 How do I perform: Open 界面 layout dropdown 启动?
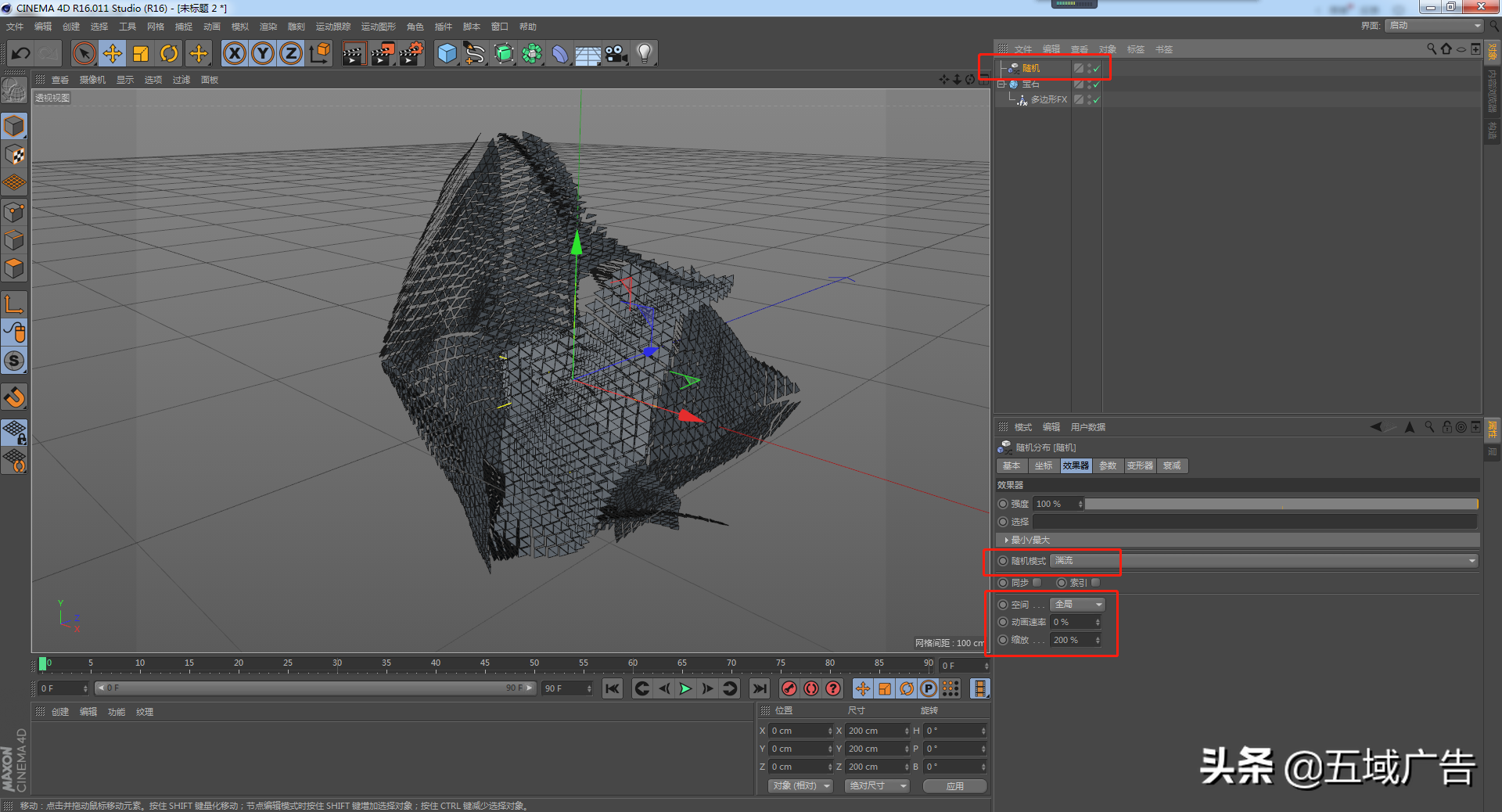[1434, 26]
